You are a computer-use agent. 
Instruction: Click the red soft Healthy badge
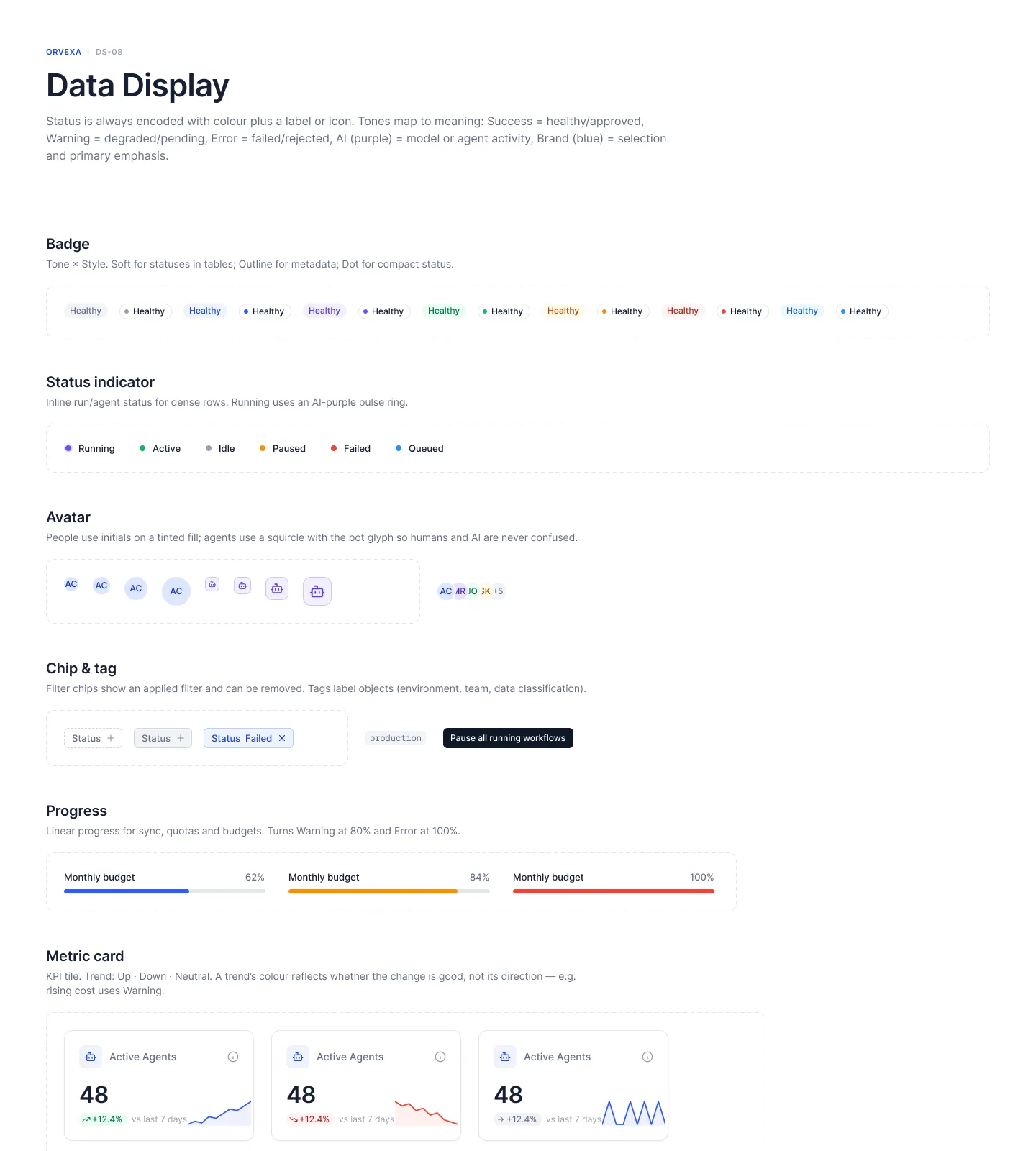pyautogui.click(x=683, y=311)
